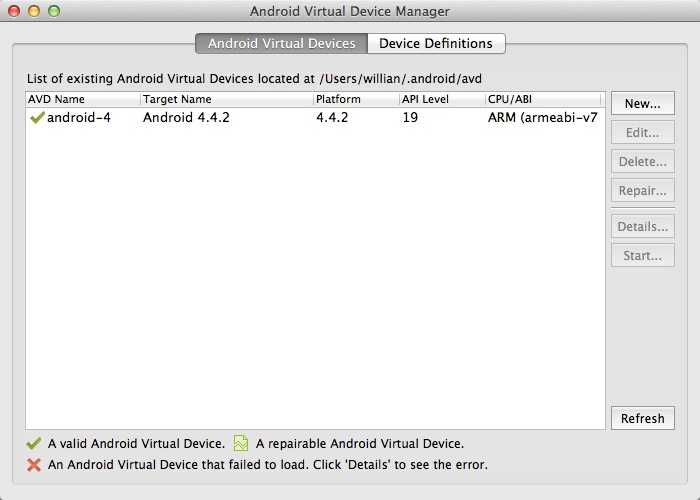Click the green checkmark beside android-4
700x500 pixels.
[x=37, y=118]
